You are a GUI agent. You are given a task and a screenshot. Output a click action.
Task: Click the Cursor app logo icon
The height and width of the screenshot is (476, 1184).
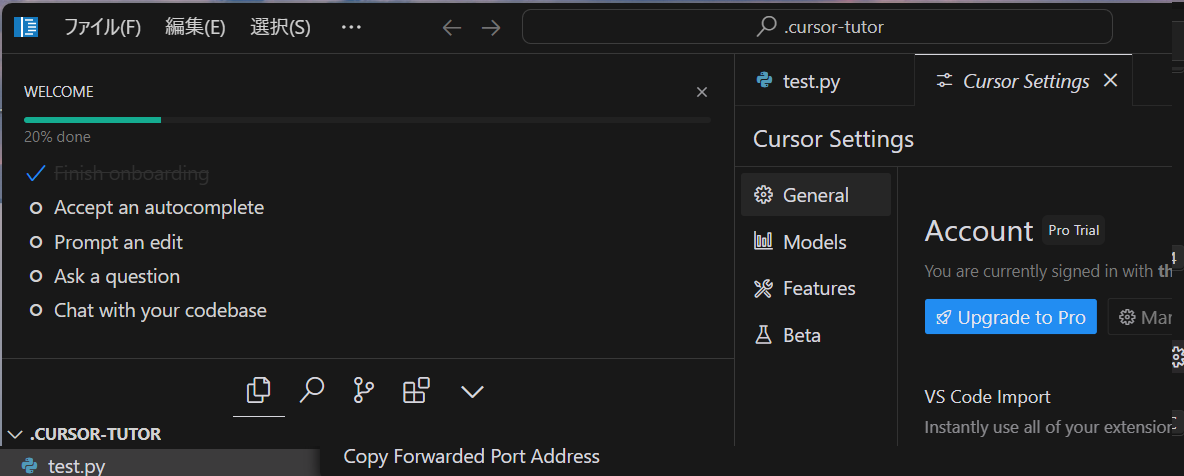coord(26,27)
